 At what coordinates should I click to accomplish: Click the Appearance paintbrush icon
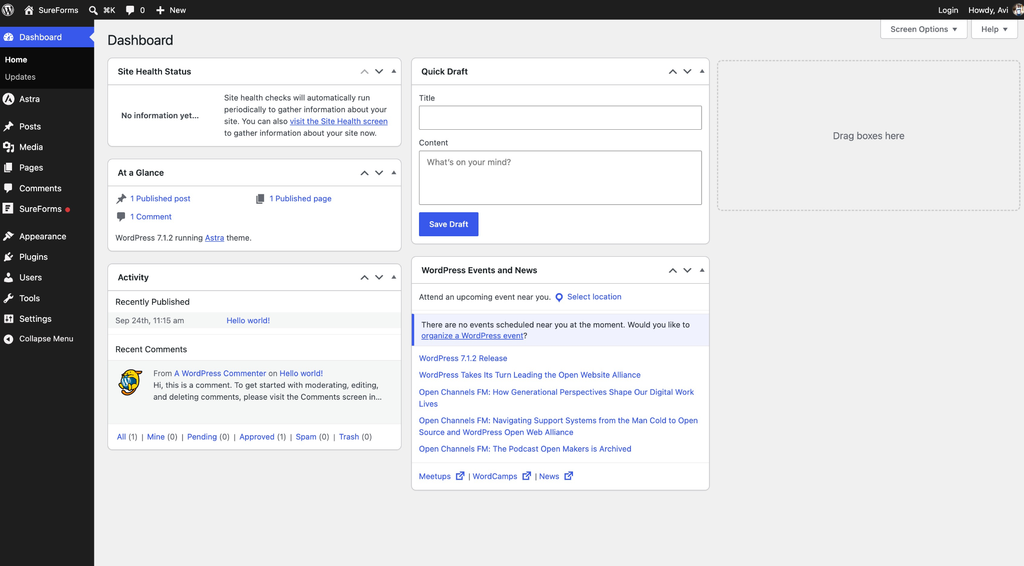pos(8,236)
